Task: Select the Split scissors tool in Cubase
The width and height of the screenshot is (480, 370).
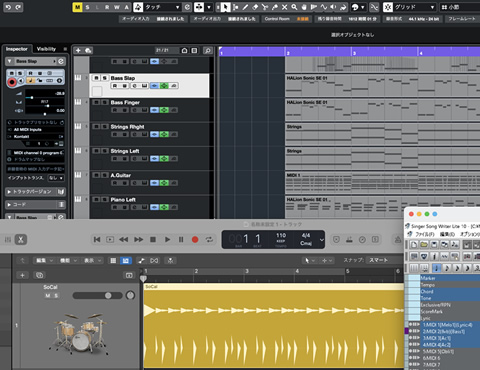Action: point(265,7)
